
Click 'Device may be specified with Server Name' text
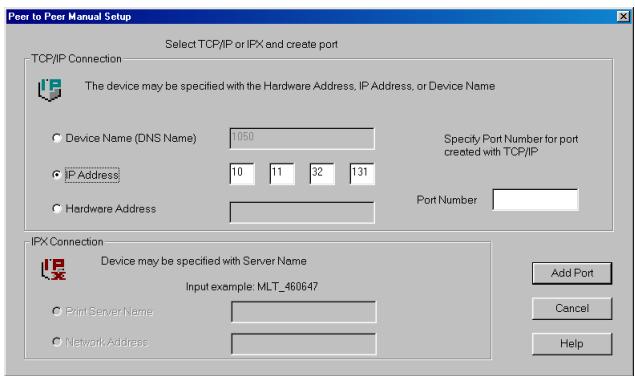(x=203, y=261)
